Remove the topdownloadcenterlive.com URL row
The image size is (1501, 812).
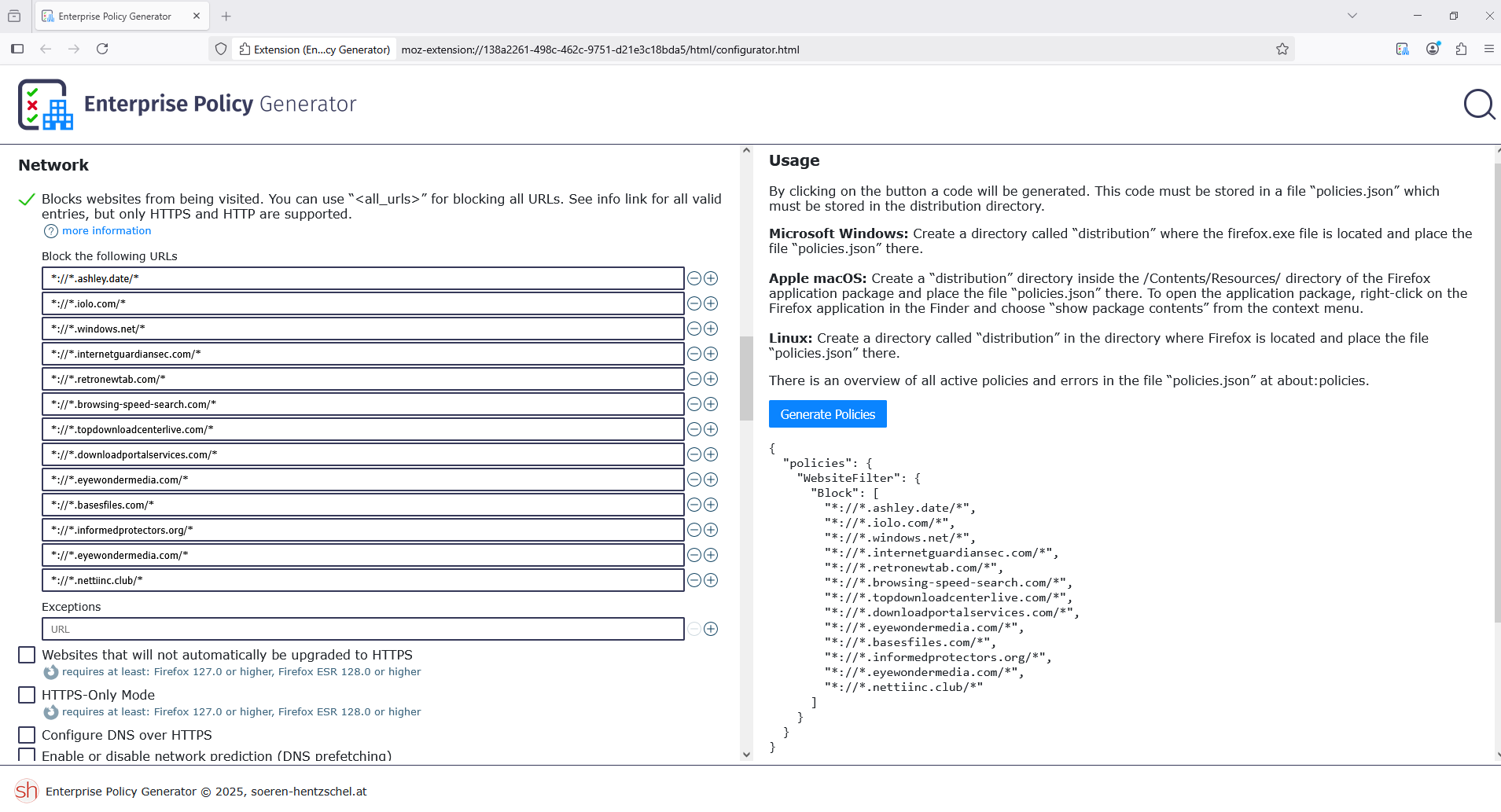tap(694, 429)
